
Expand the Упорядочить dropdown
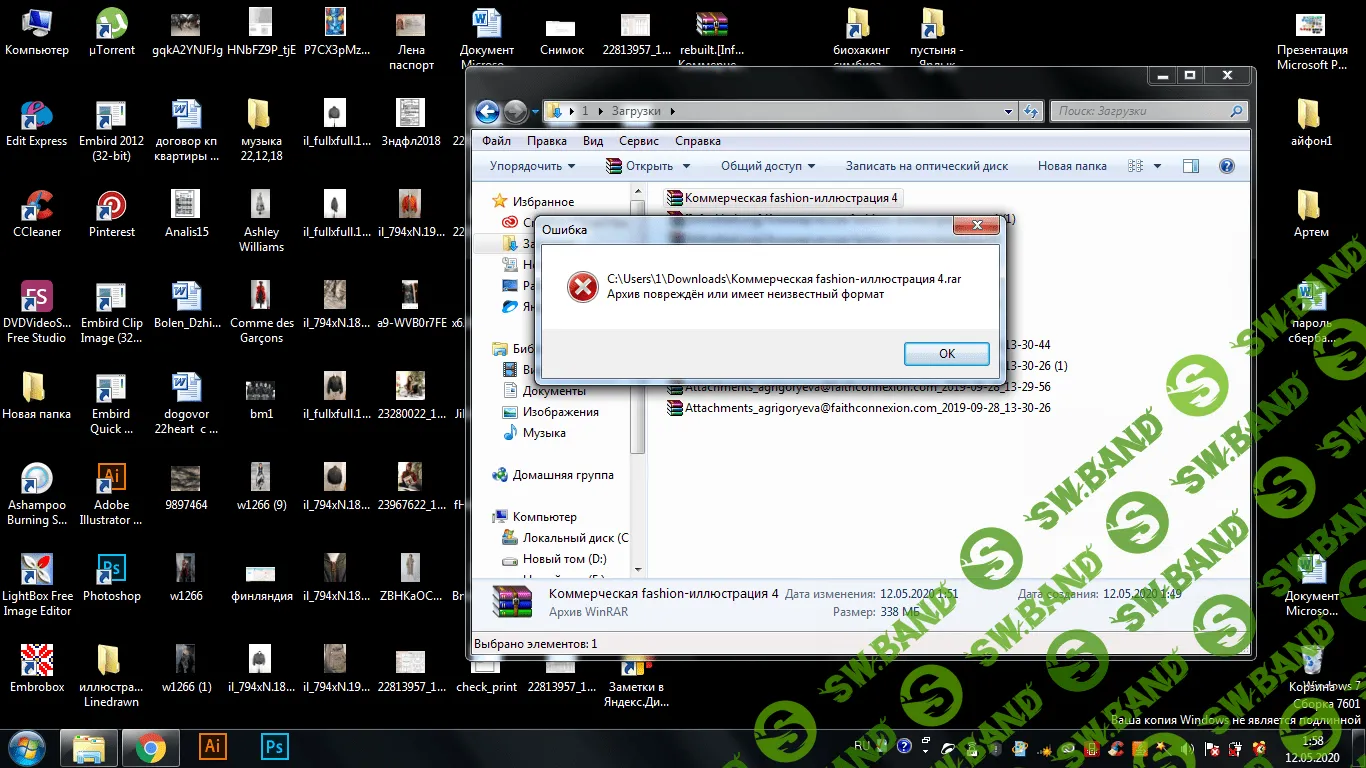click(x=532, y=166)
